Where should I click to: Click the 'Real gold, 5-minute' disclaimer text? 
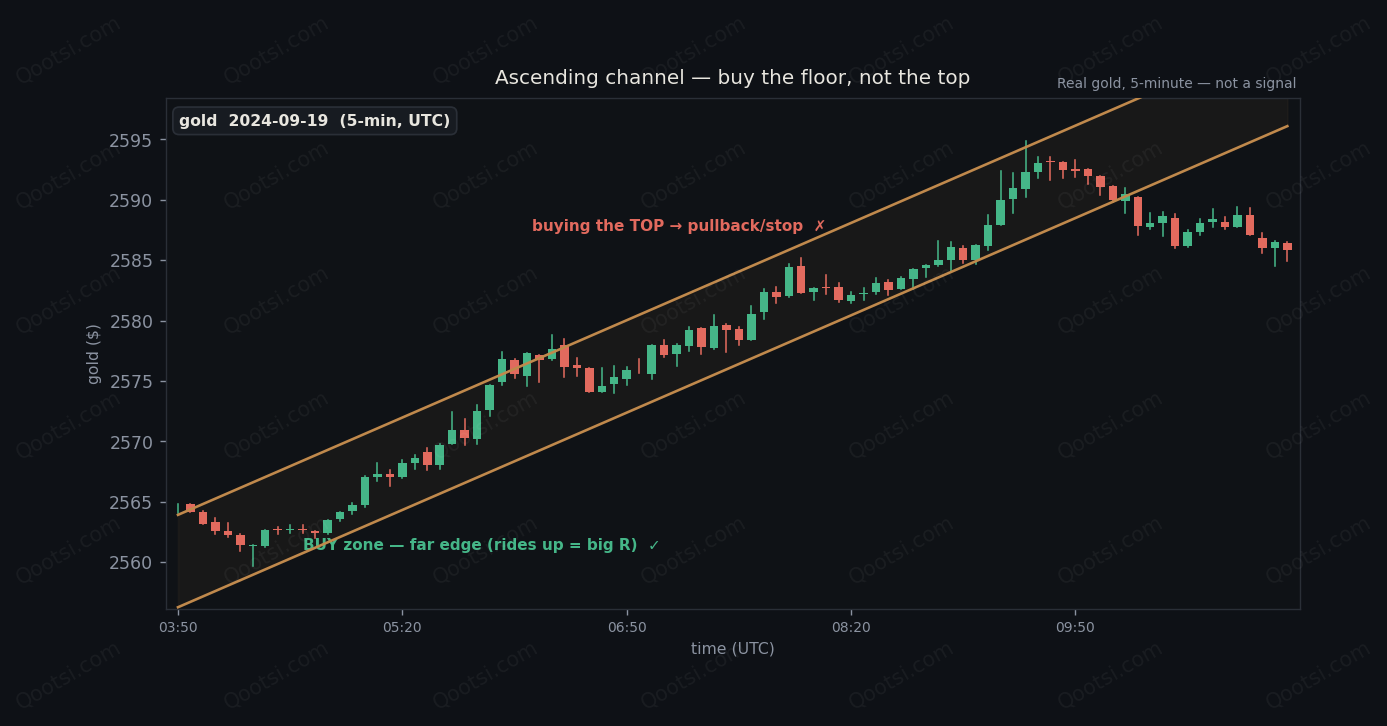pos(1176,84)
